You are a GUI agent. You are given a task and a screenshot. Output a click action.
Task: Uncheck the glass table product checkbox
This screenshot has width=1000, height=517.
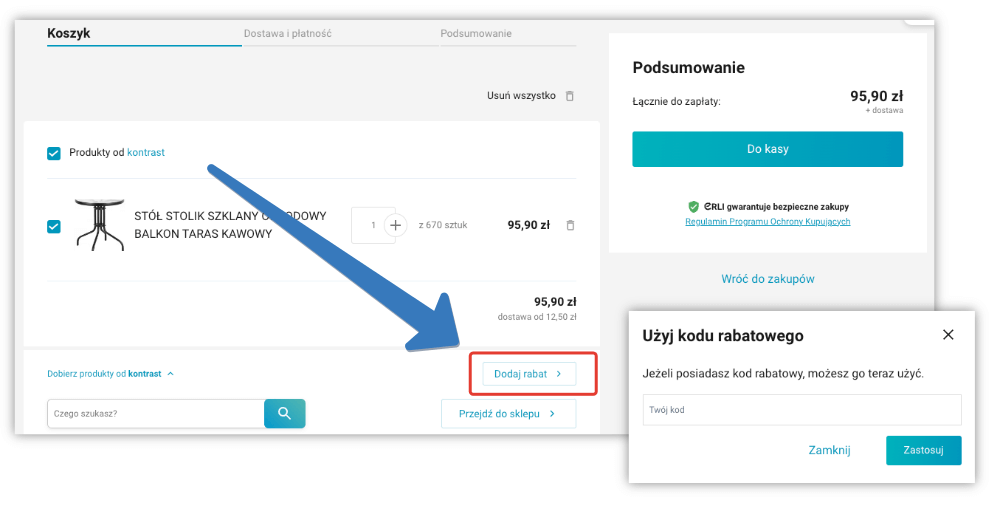click(54, 226)
